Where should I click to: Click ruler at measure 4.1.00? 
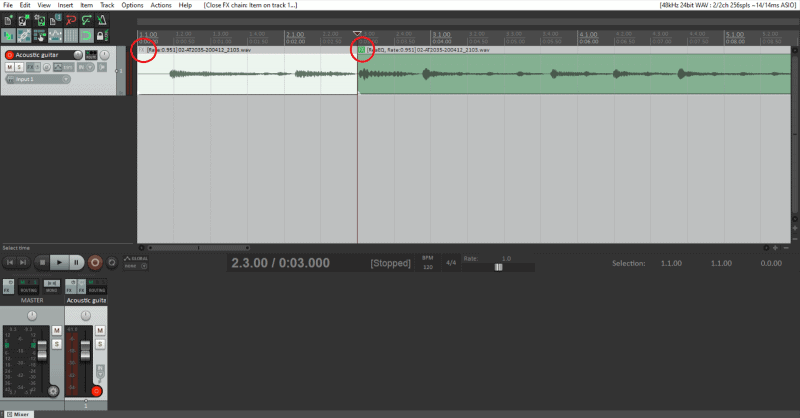coord(588,35)
